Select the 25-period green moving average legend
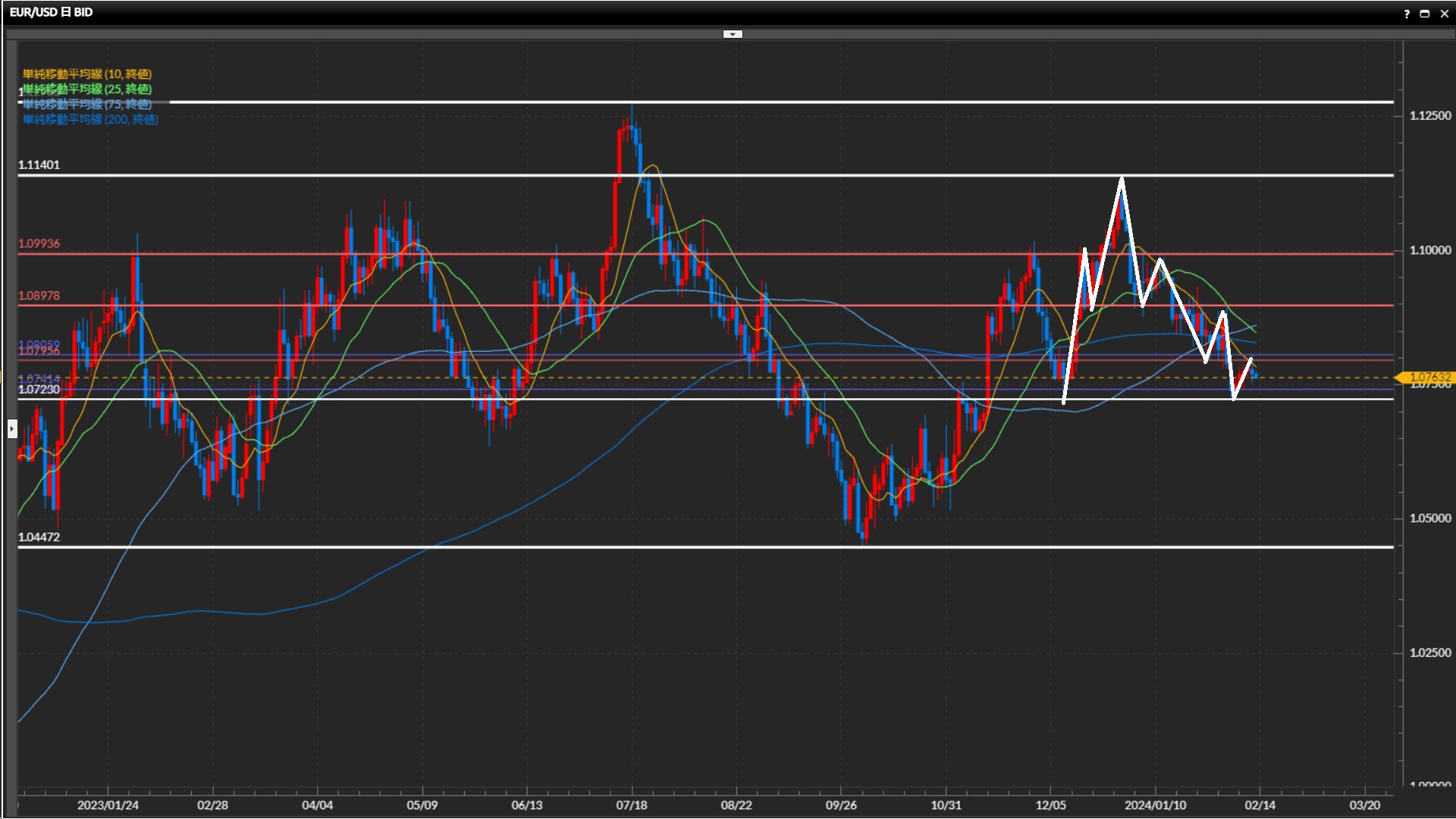 tap(87, 89)
